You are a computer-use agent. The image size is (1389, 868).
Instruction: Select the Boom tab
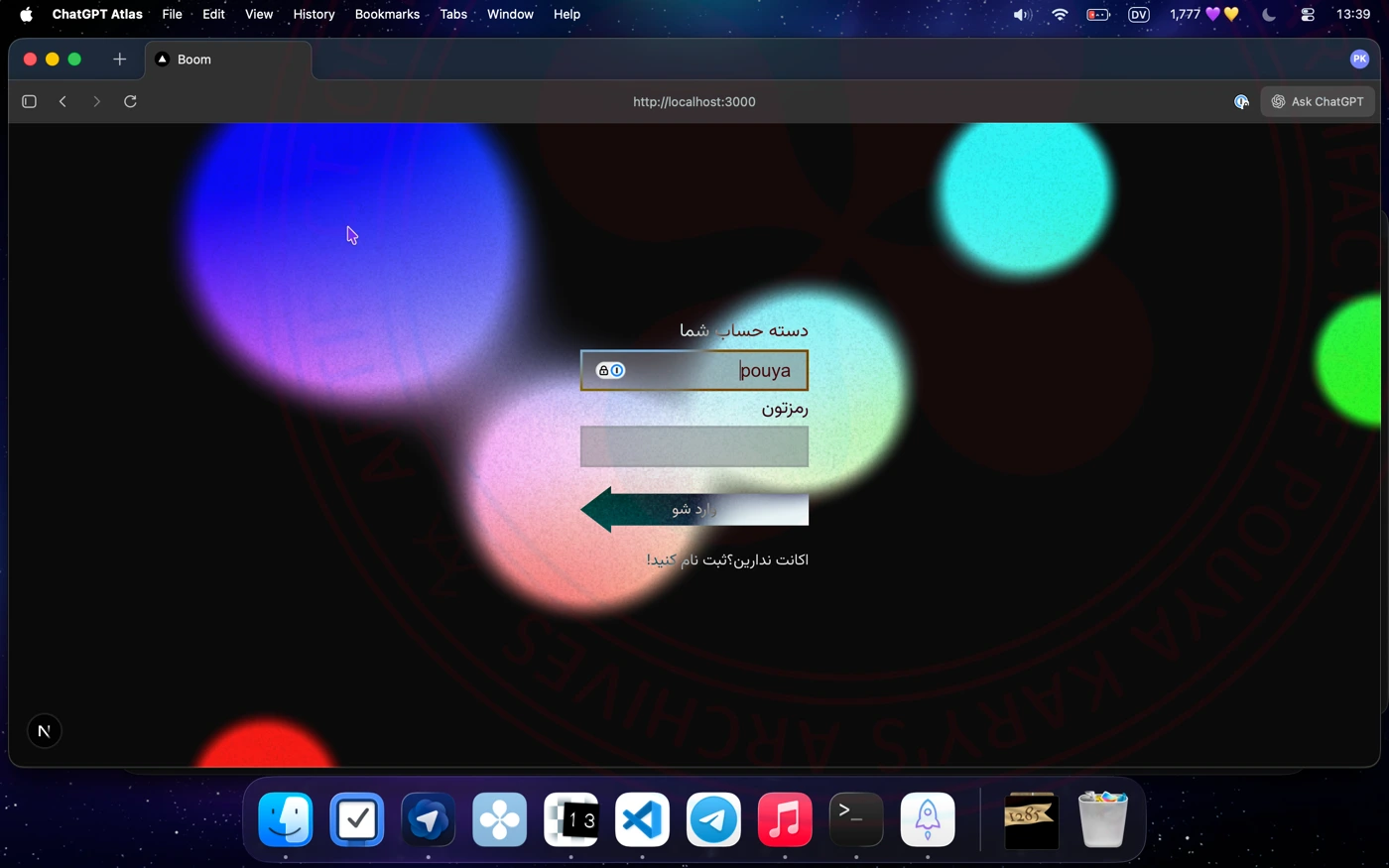coord(228,60)
